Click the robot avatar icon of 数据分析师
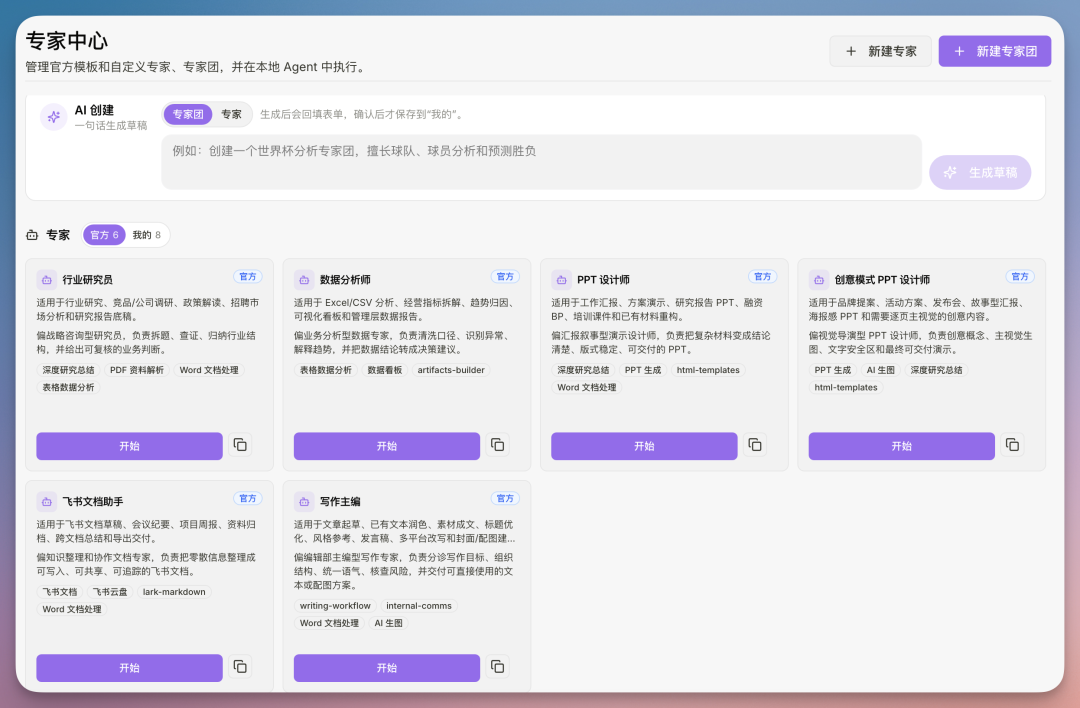This screenshot has width=1080, height=708. tap(304, 280)
